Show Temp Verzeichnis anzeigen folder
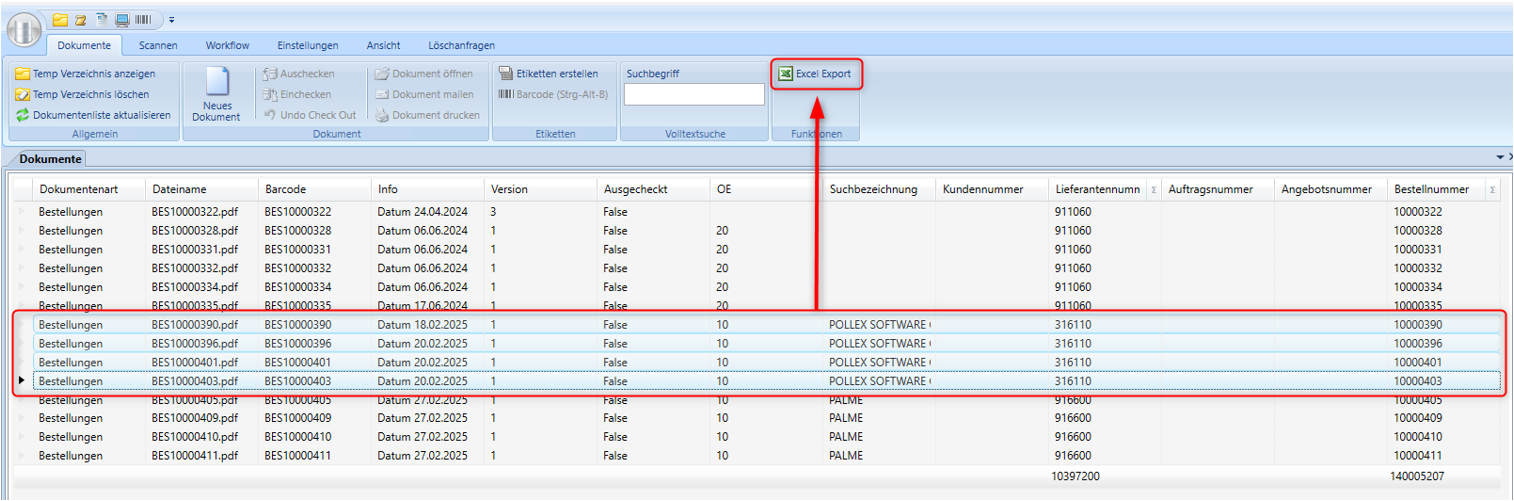The width and height of the screenshot is (1514, 501). pyautogui.click(x=85, y=73)
